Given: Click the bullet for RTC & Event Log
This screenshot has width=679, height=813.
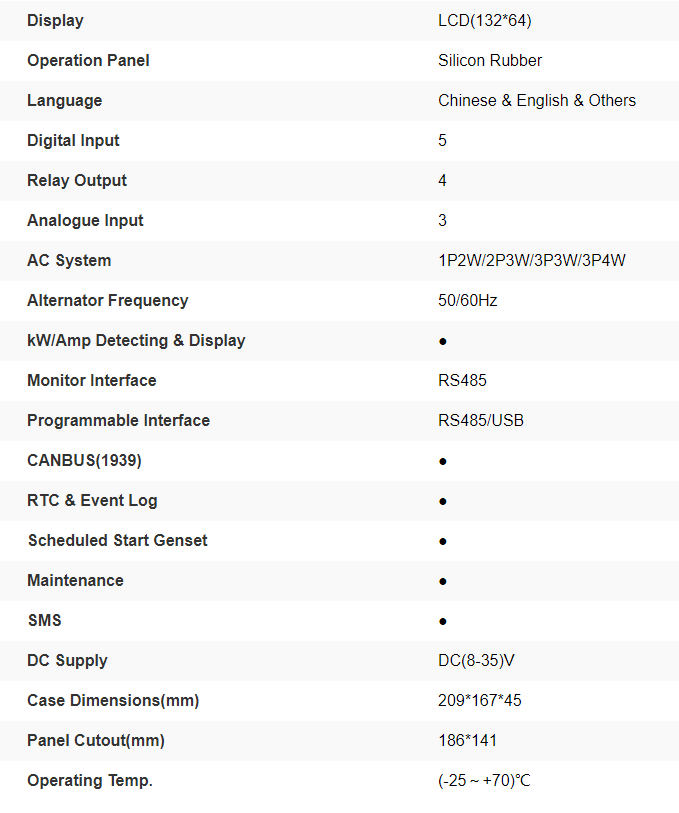Looking at the screenshot, I should (443, 501).
